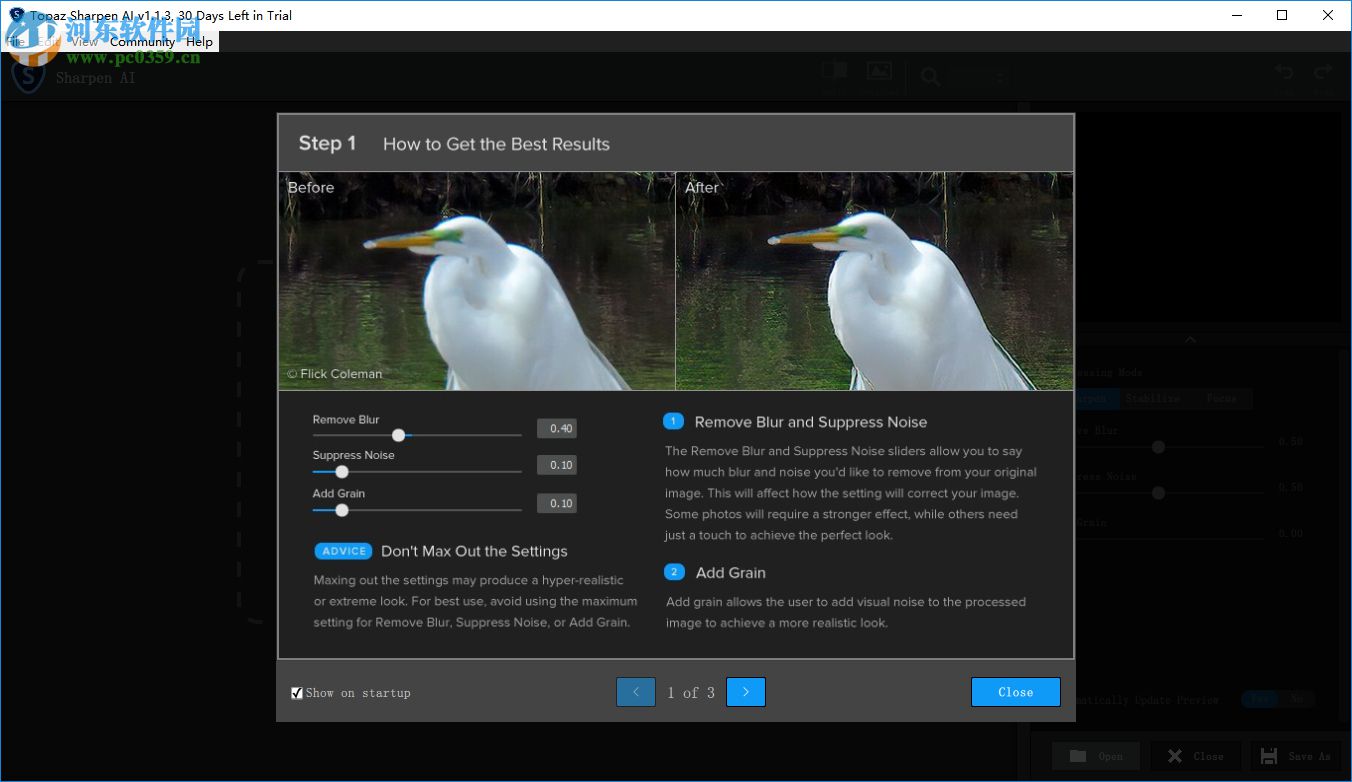The image size is (1352, 782).
Task: Open the Community menu
Action: point(142,42)
